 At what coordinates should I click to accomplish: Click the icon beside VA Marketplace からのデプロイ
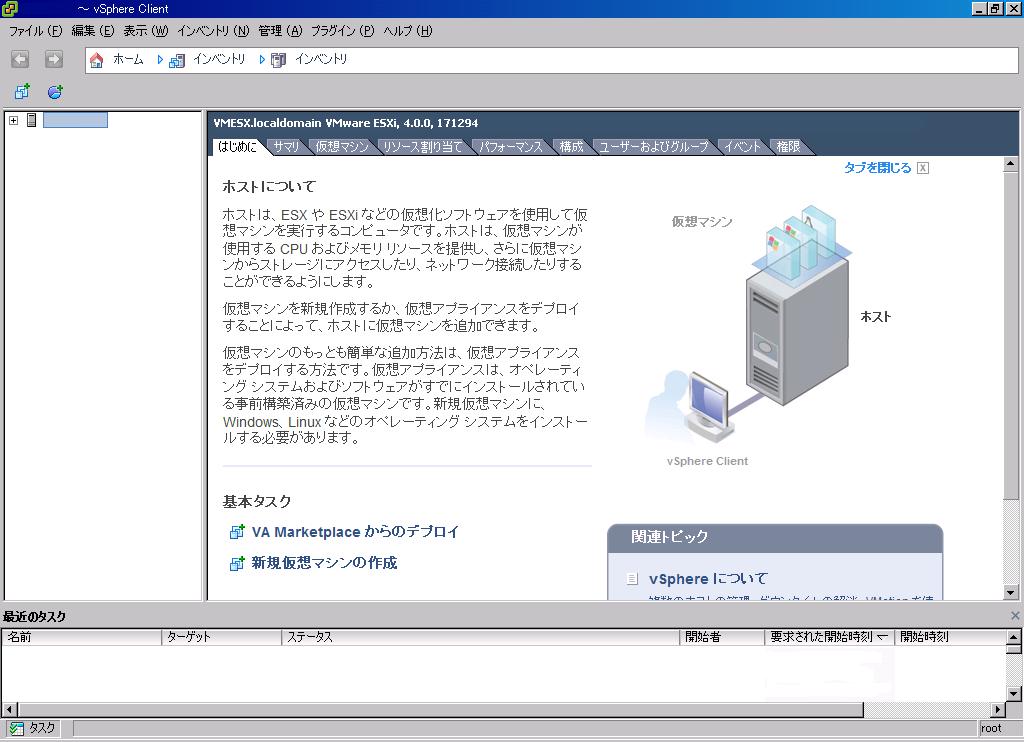tap(236, 532)
